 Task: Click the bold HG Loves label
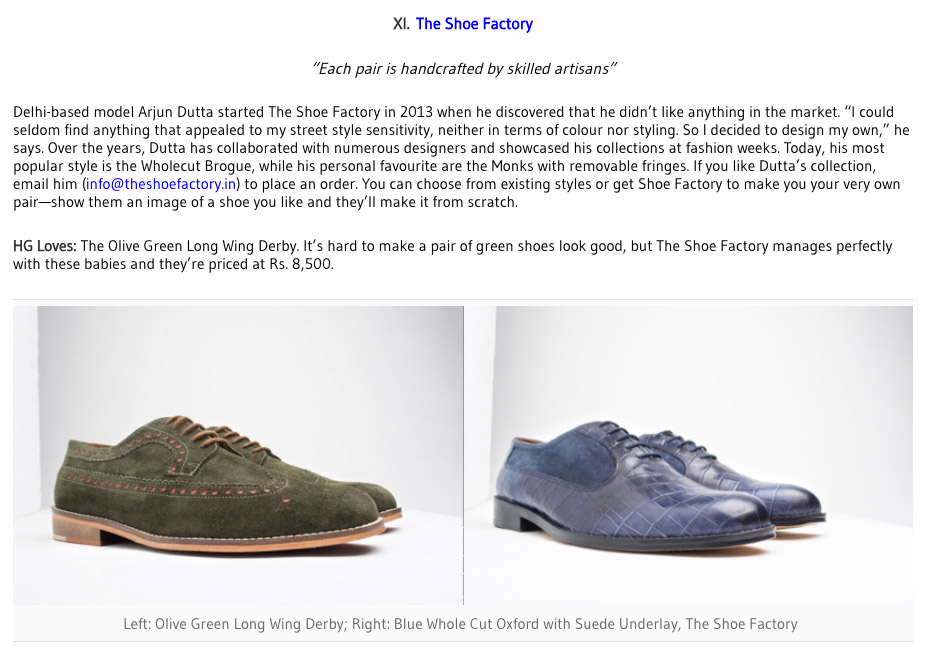(x=45, y=246)
